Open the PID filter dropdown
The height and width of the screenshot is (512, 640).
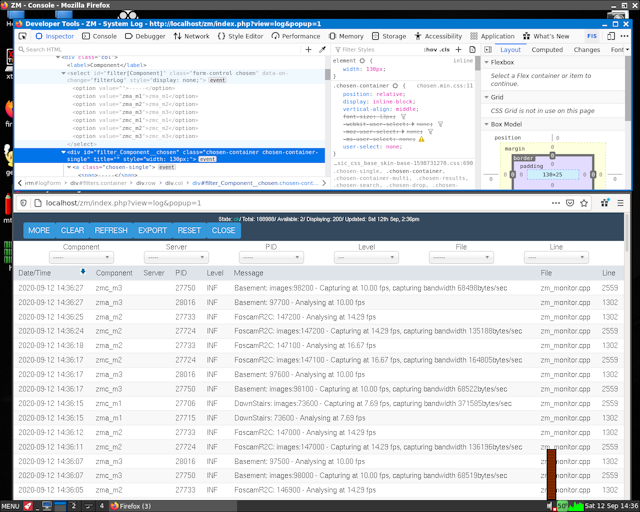click(x=271, y=258)
